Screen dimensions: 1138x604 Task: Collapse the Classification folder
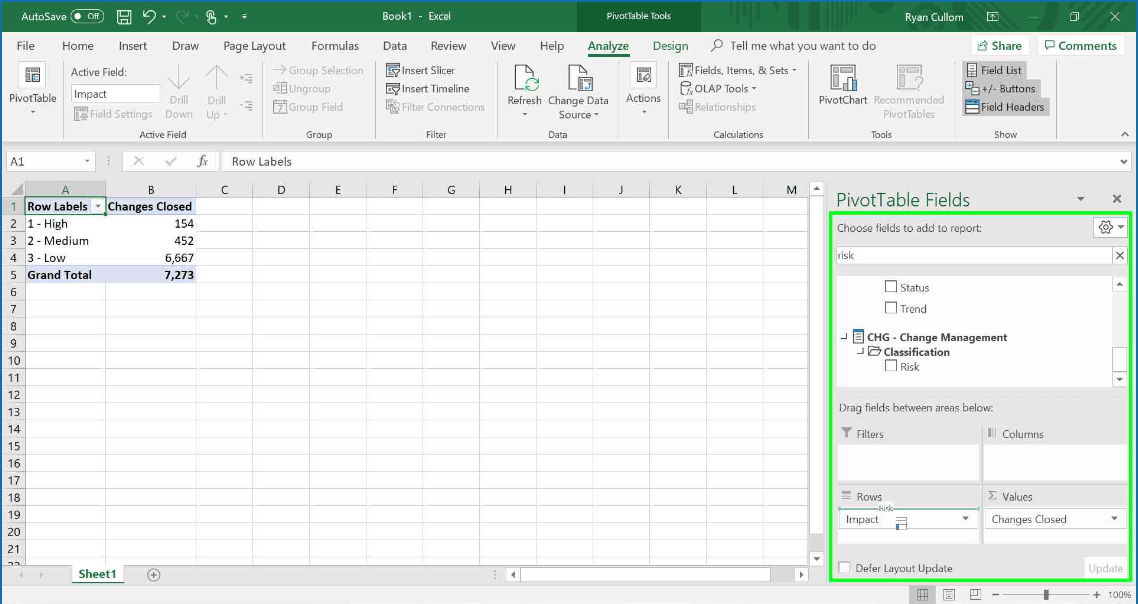pyautogui.click(x=860, y=351)
